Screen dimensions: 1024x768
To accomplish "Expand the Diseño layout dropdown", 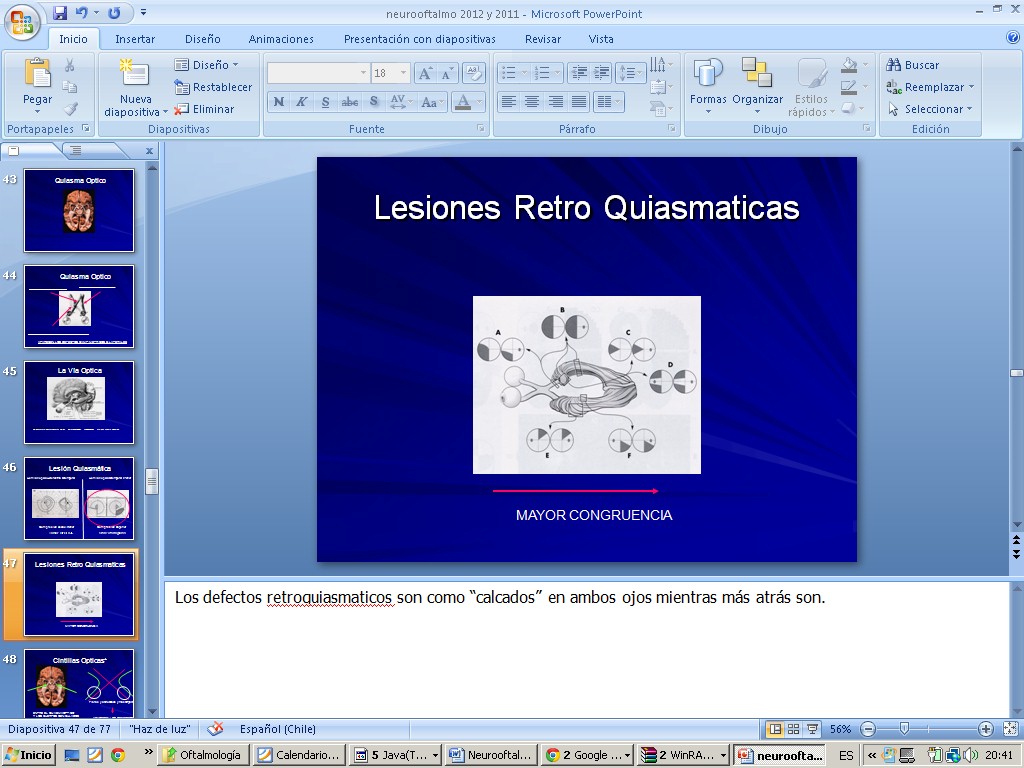I will click(211, 65).
